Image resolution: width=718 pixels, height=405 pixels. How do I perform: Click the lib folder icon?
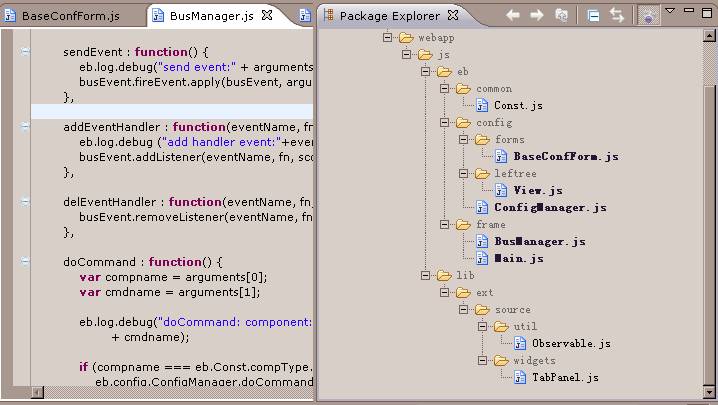pyautogui.click(x=444, y=275)
